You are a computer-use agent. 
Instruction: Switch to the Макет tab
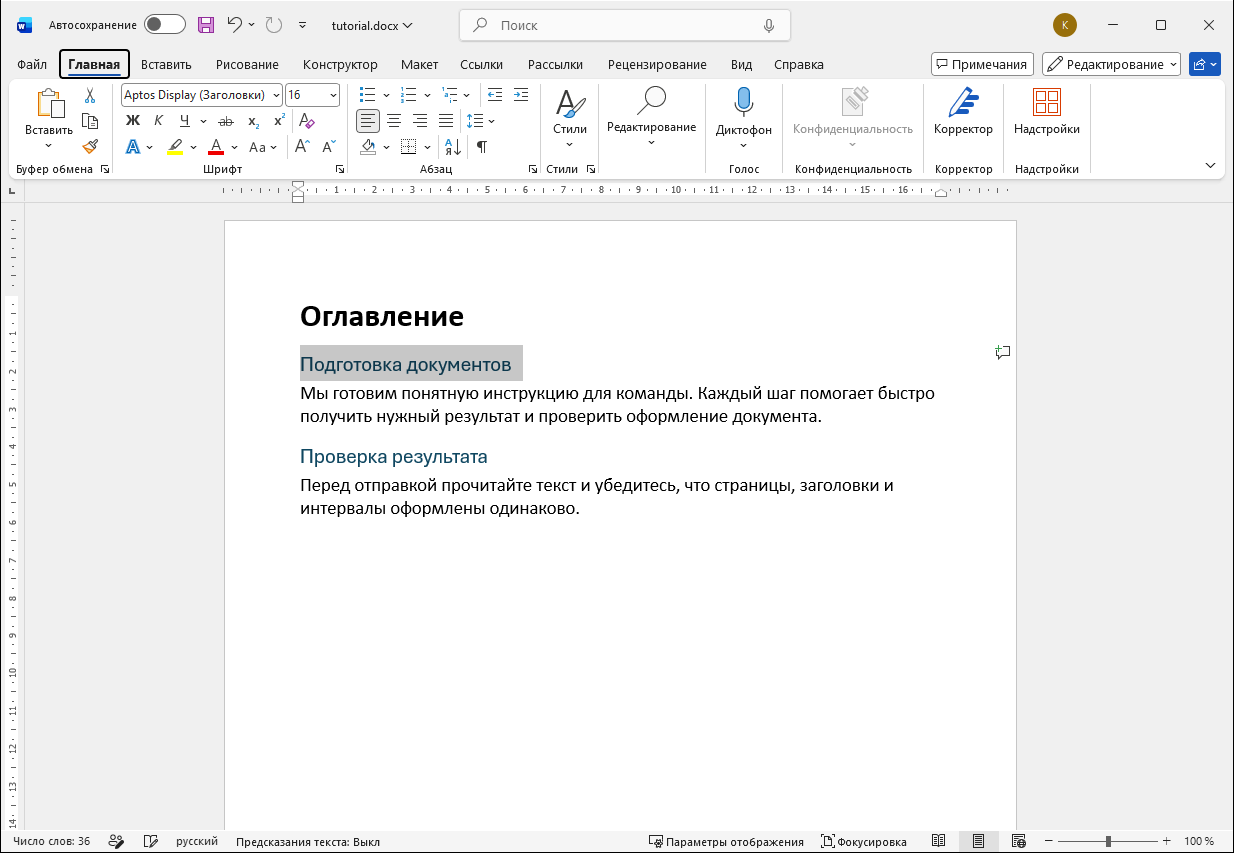(419, 65)
